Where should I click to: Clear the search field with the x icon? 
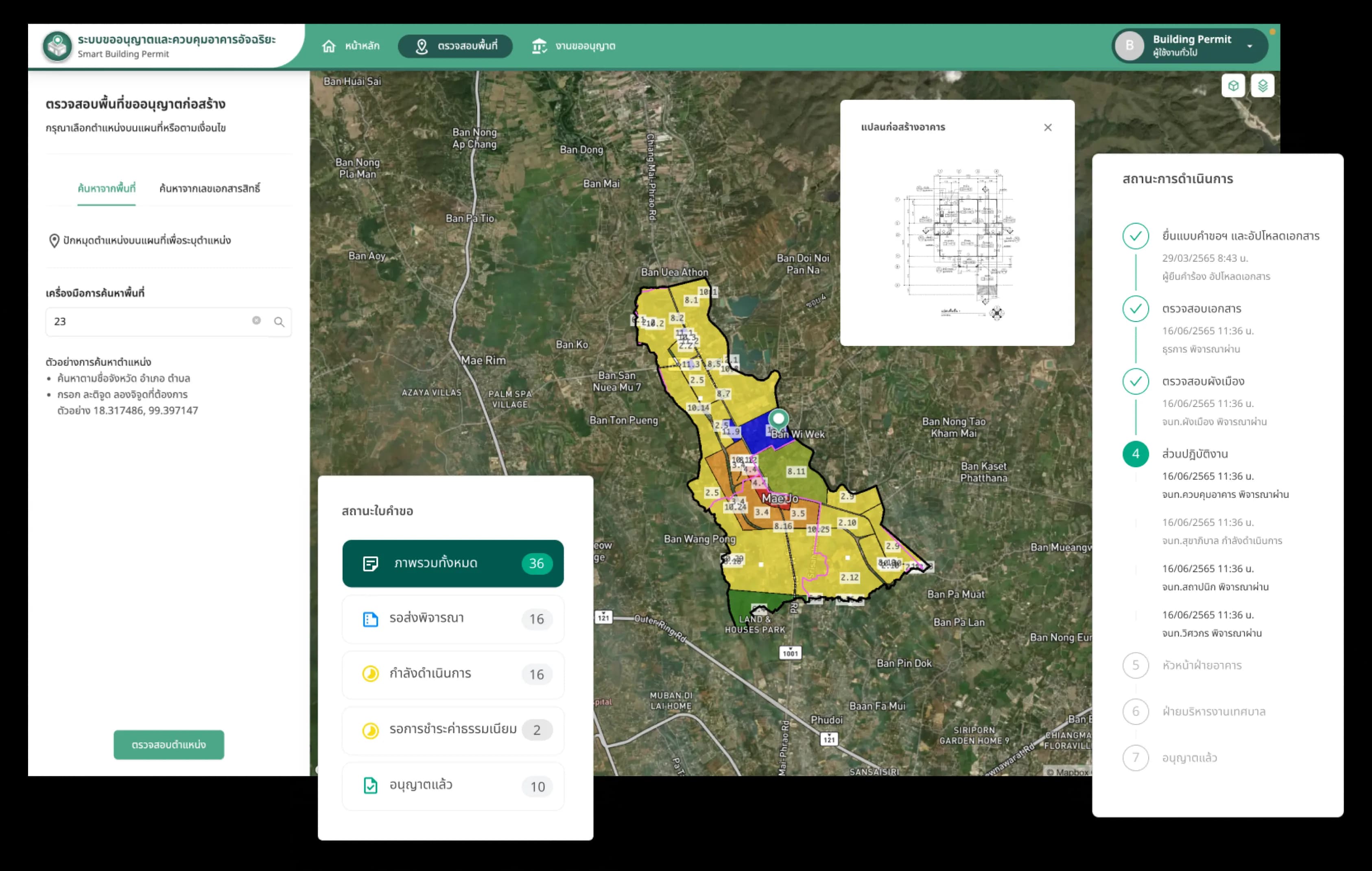point(256,320)
